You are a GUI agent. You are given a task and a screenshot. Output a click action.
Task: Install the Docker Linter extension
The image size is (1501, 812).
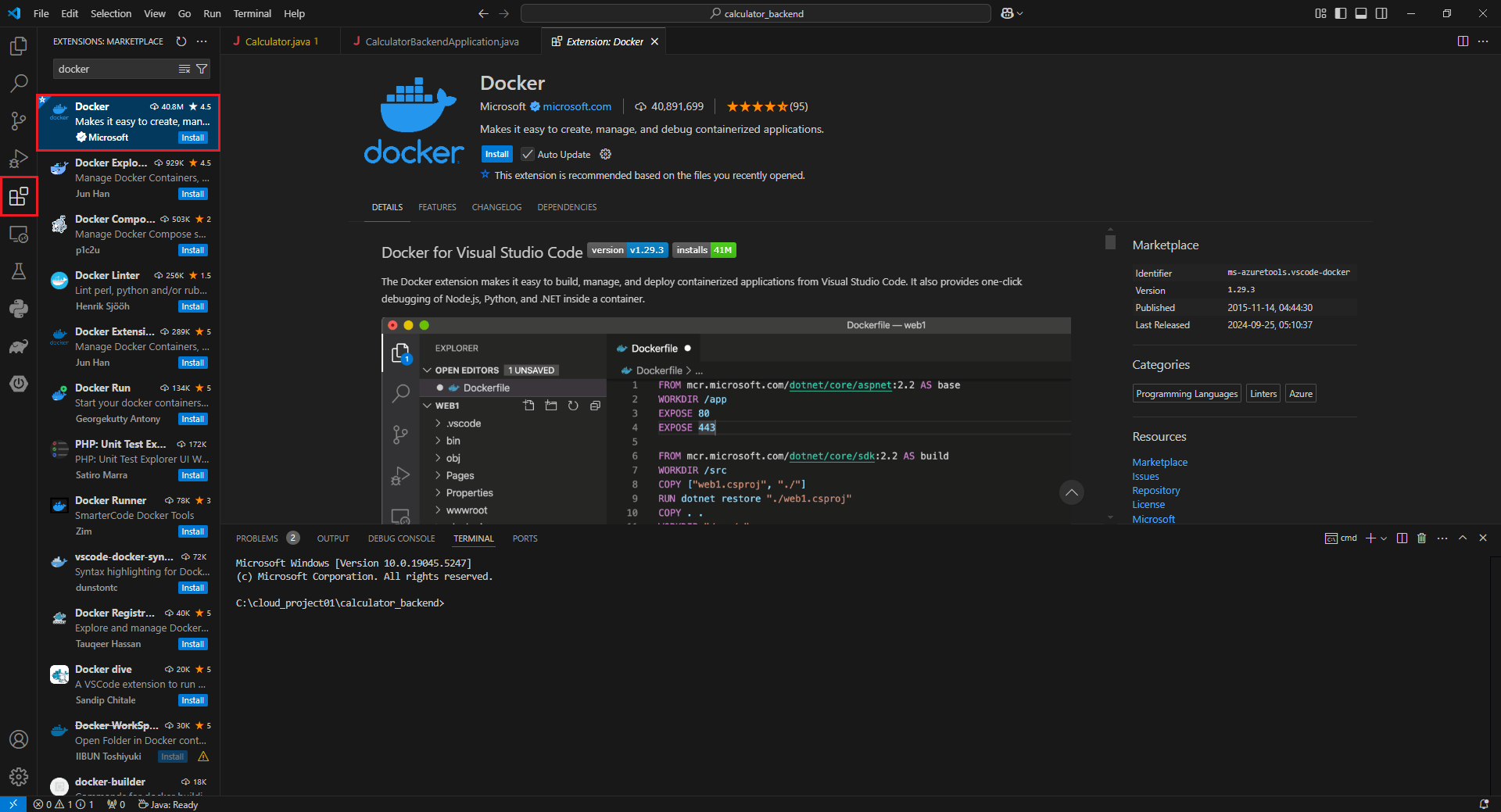click(x=192, y=306)
